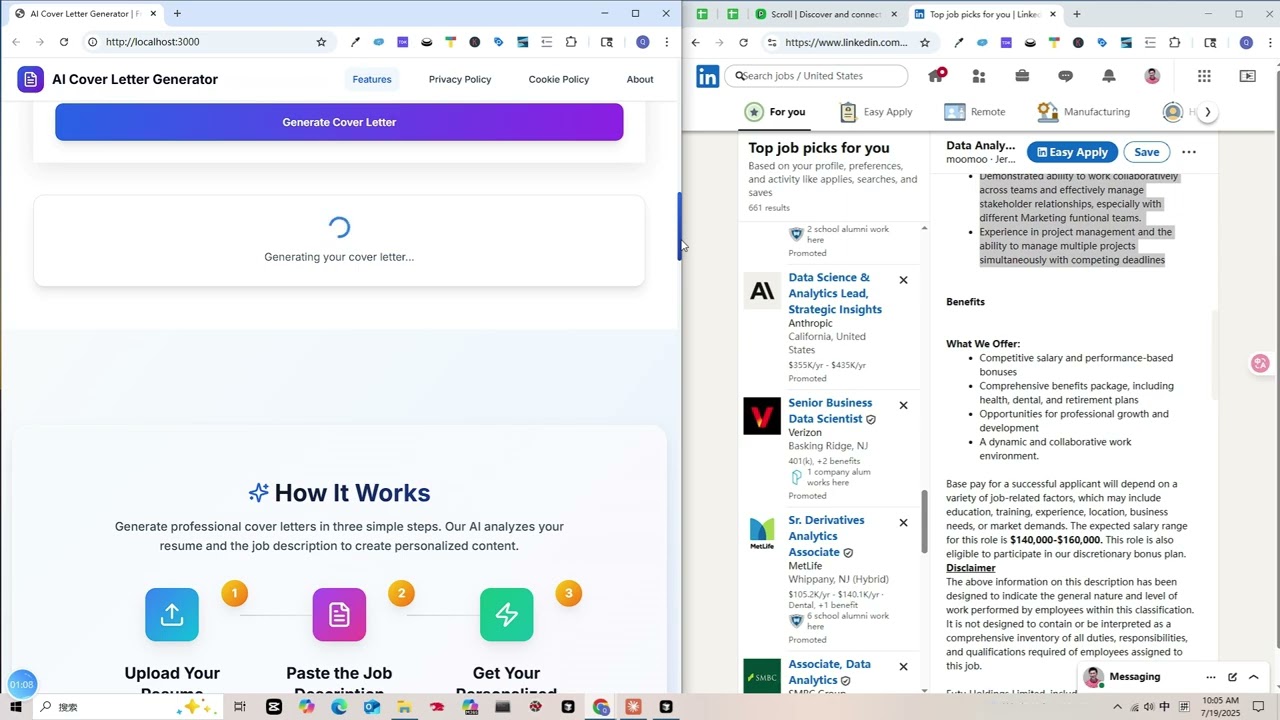Image resolution: width=1280 pixels, height=720 pixels.
Task: Click the Verizon company logo thumbnail
Action: point(762,416)
